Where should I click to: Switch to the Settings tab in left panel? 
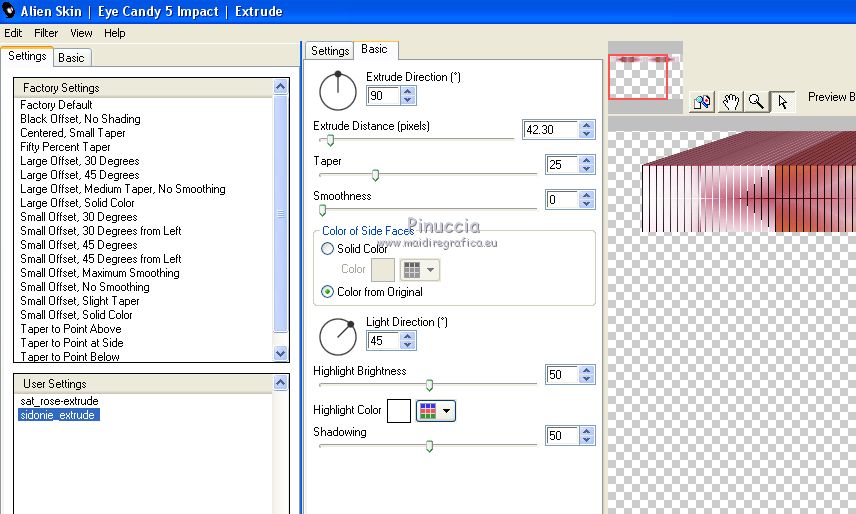27,56
